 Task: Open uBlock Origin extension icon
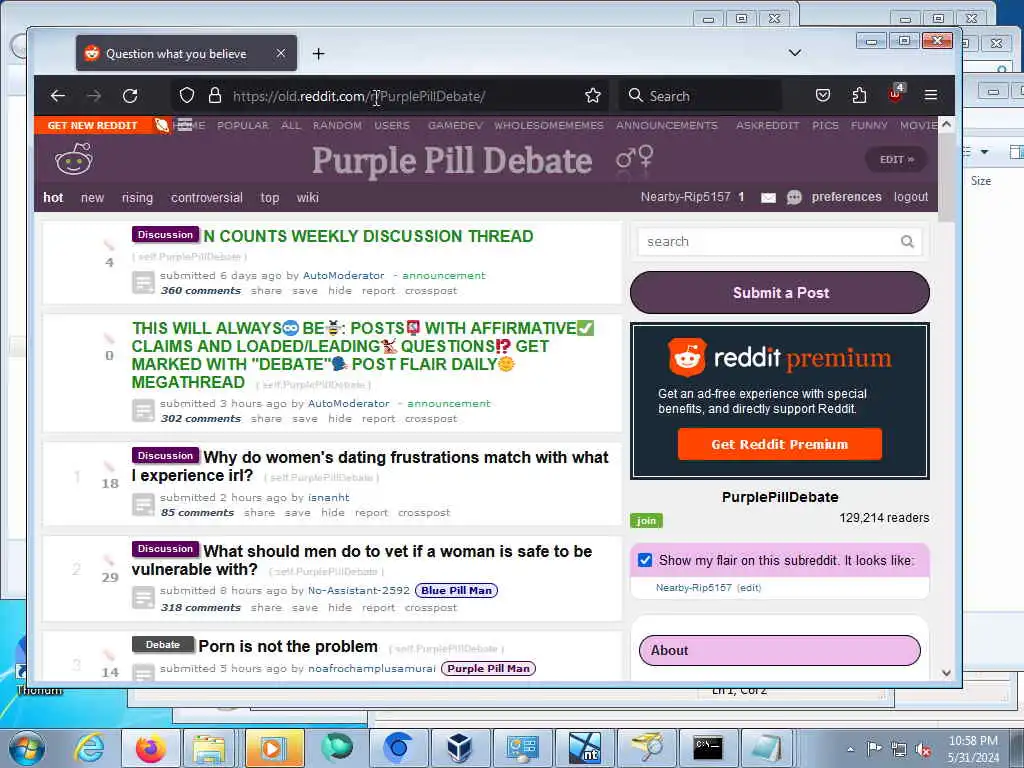pos(895,95)
